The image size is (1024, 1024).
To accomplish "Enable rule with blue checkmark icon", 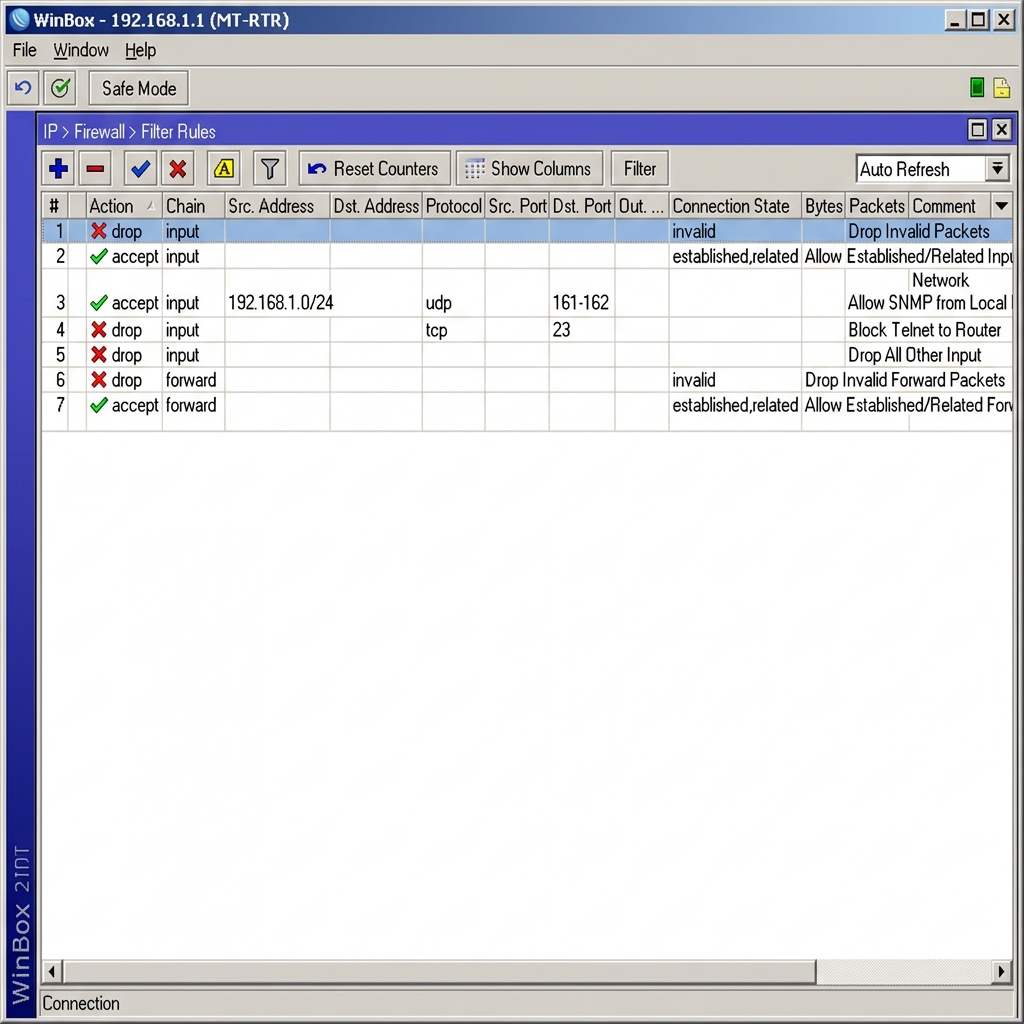I will (140, 168).
